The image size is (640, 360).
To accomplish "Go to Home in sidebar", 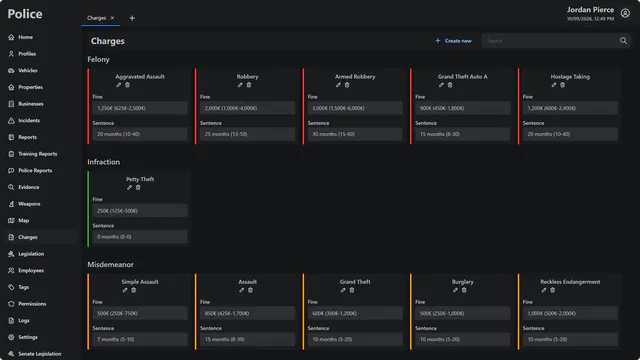I will (40, 37).
